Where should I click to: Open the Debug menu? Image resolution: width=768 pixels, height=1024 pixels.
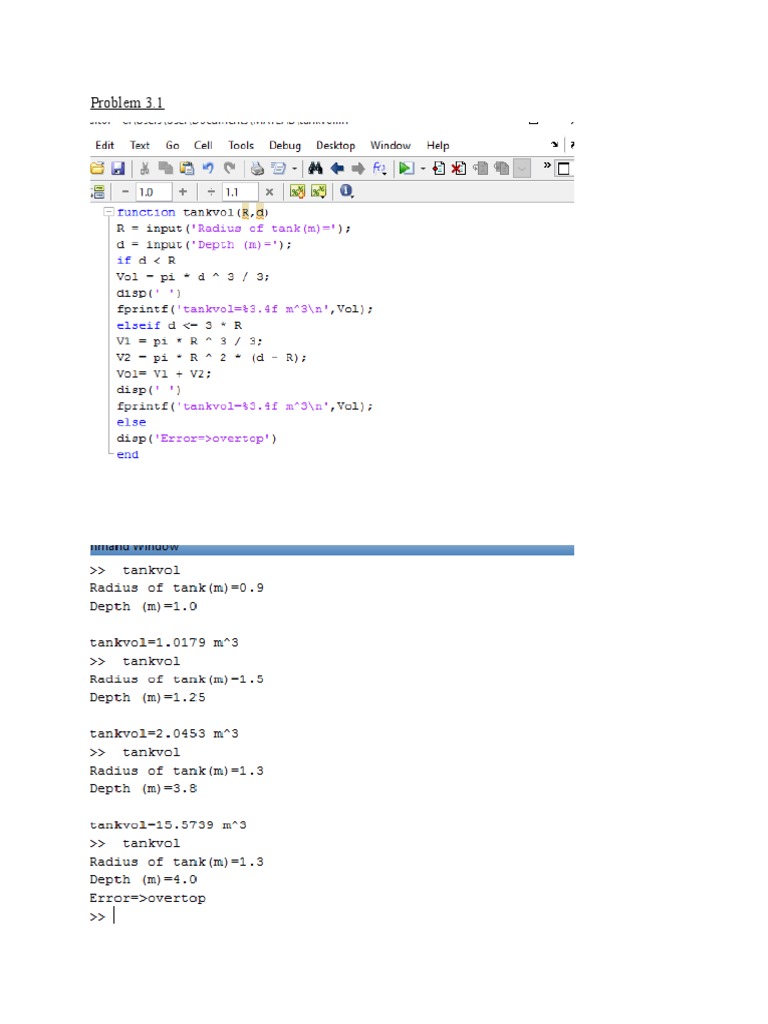285,145
